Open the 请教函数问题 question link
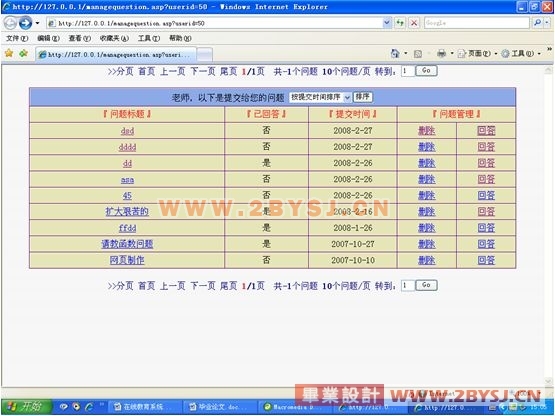The image size is (555, 416). (x=127, y=244)
